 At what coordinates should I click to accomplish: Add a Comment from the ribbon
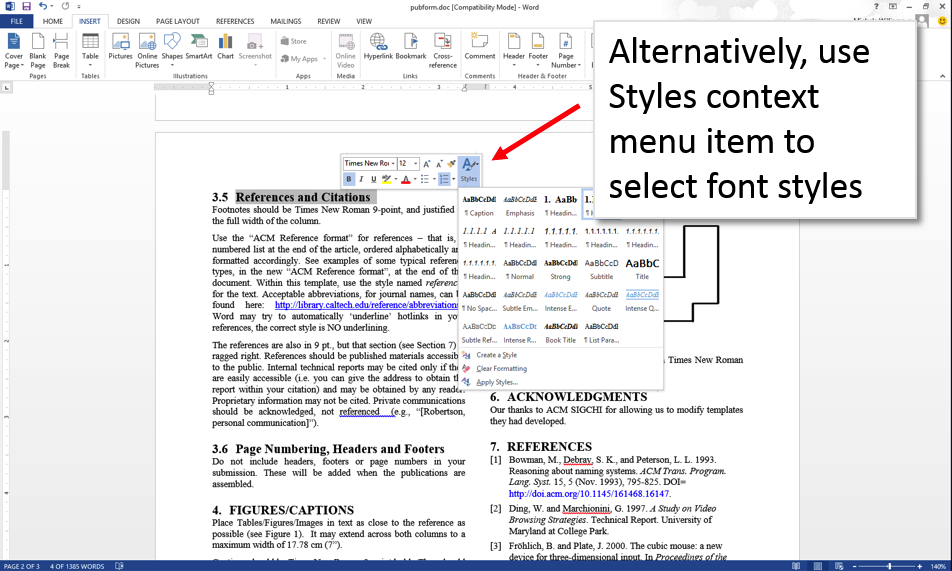[480, 47]
